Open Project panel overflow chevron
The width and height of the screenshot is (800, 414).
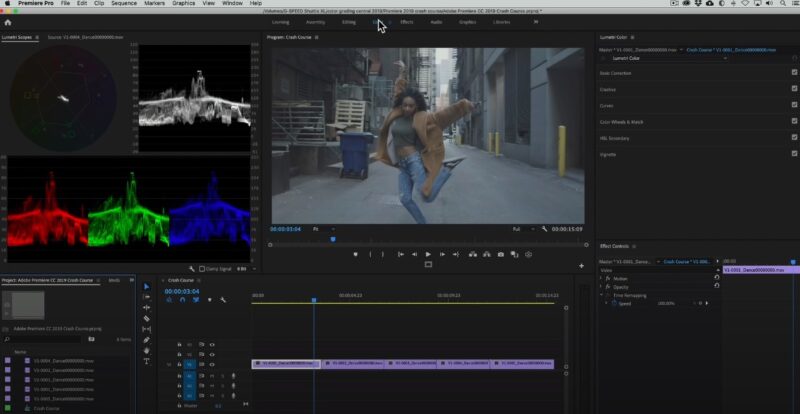(132, 280)
